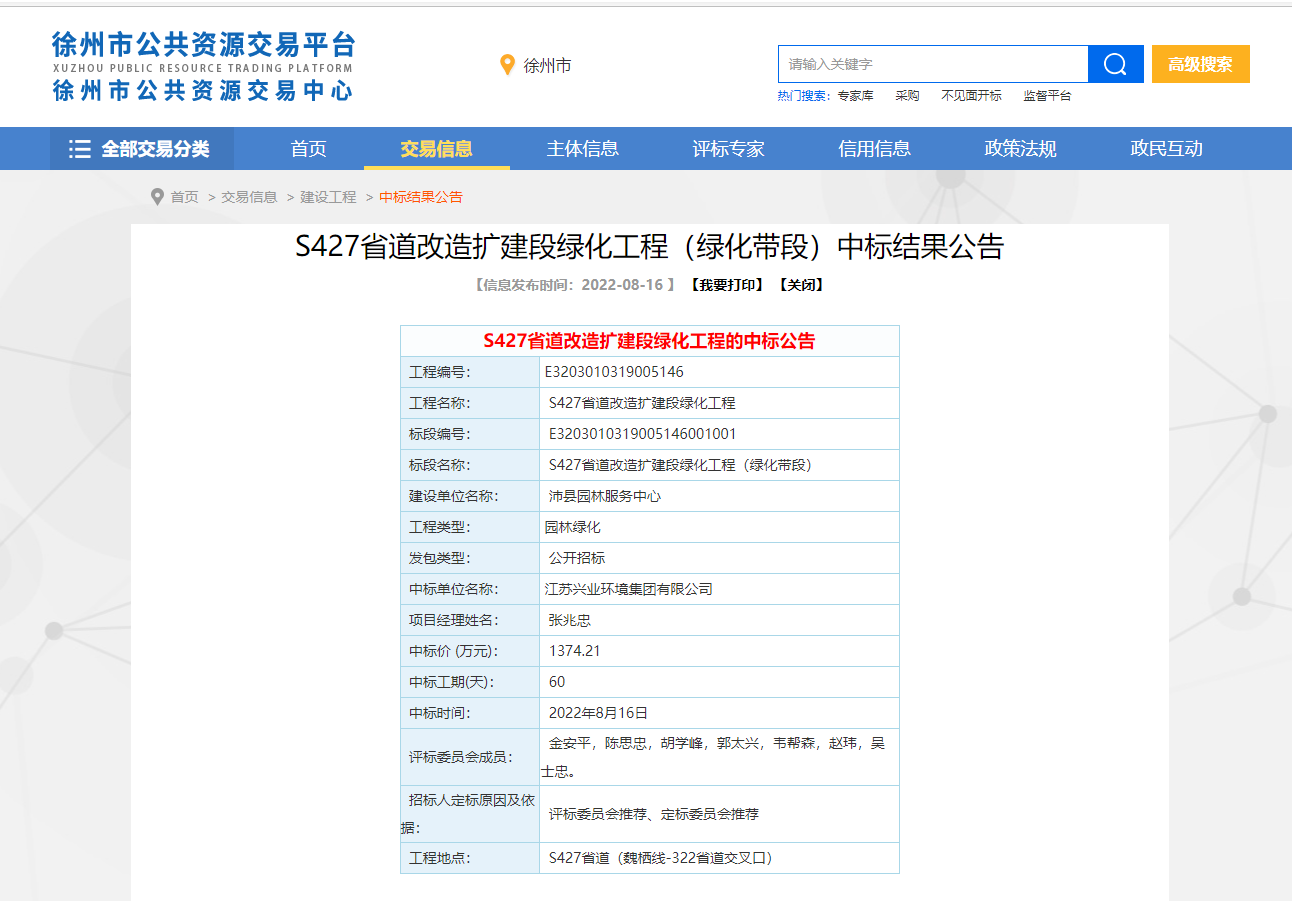Click winning bid price 1374.21
The image size is (1292, 901).
574,651
